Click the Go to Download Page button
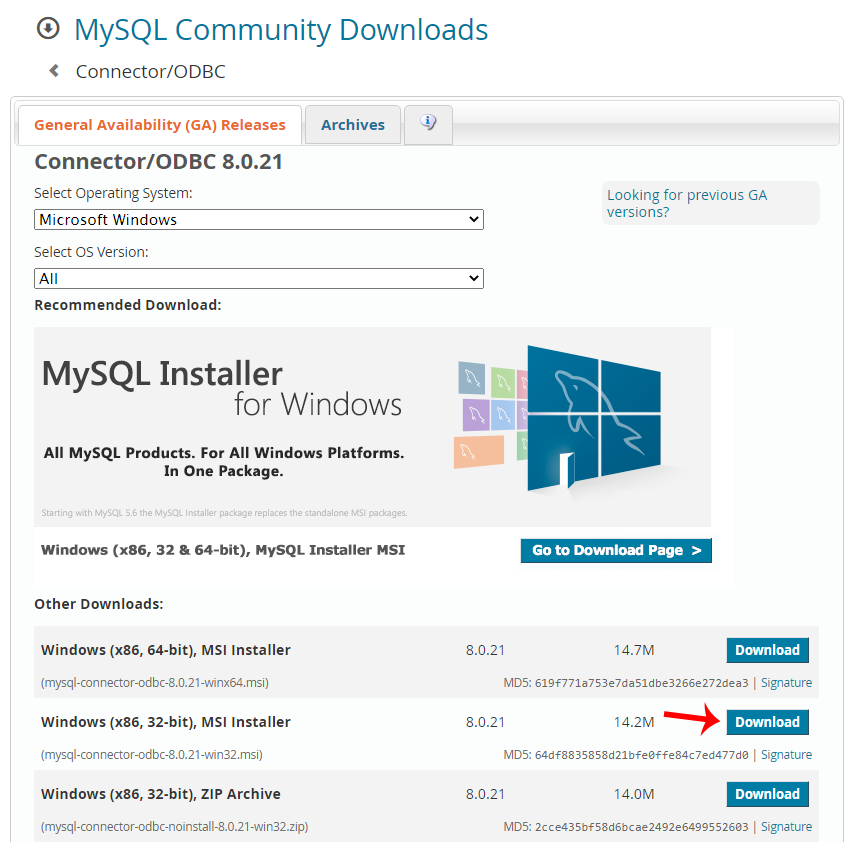Image resolution: width=866 pixels, height=842 pixels. click(x=616, y=550)
